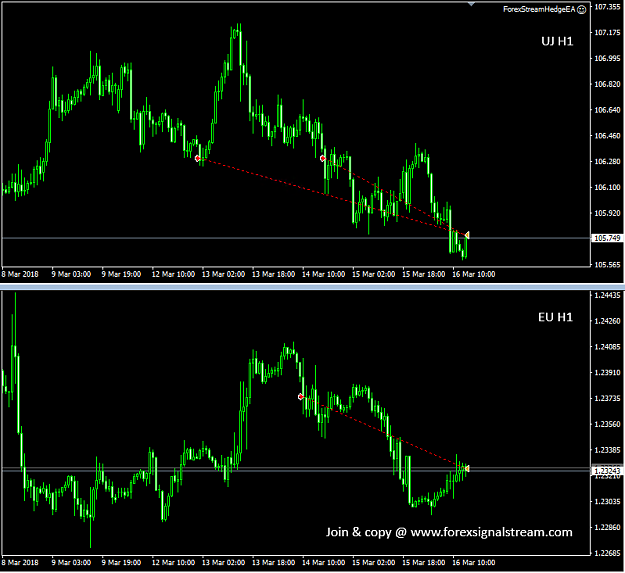Click the yellow close arrow on UJ chart

[467, 235]
